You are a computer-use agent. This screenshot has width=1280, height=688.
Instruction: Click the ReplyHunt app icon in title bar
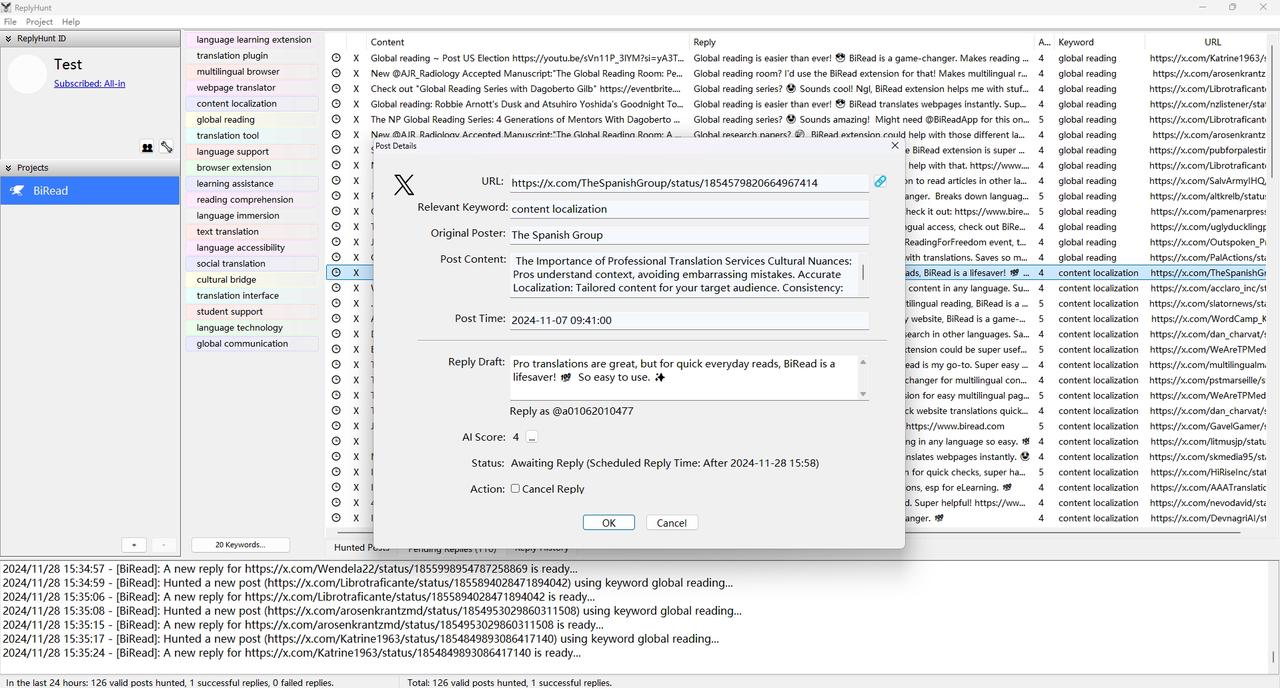[x=6, y=7]
